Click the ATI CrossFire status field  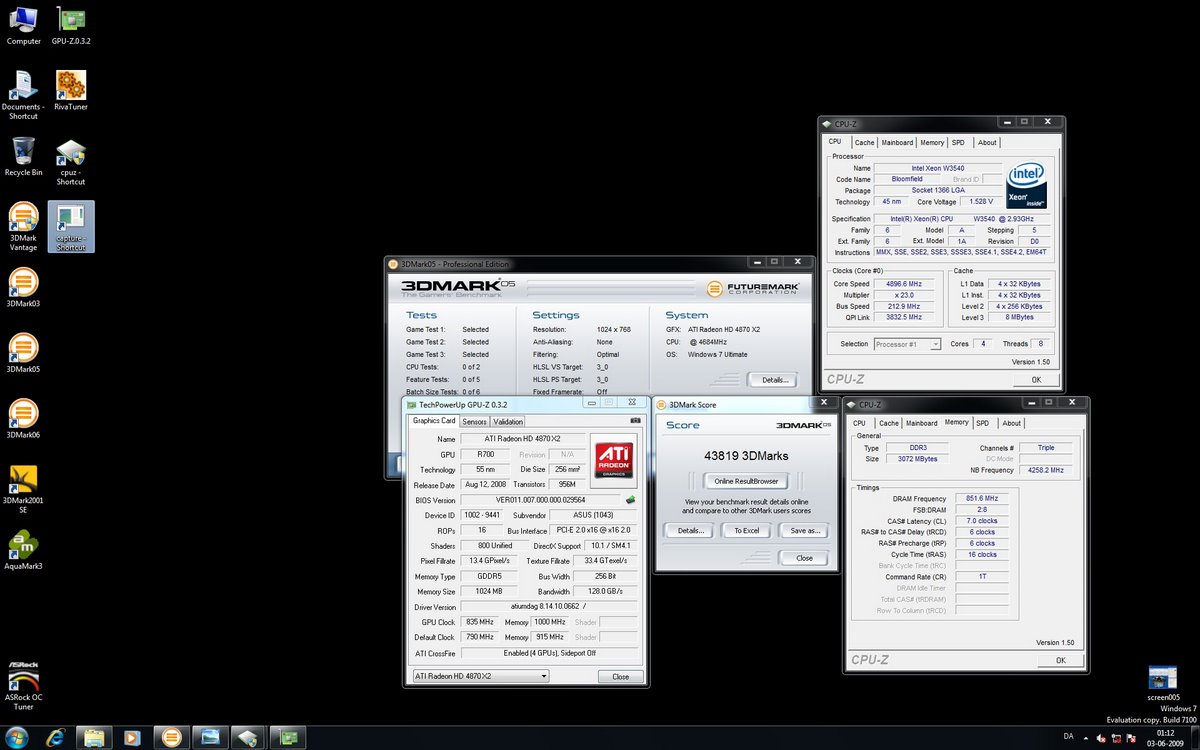click(x=549, y=653)
